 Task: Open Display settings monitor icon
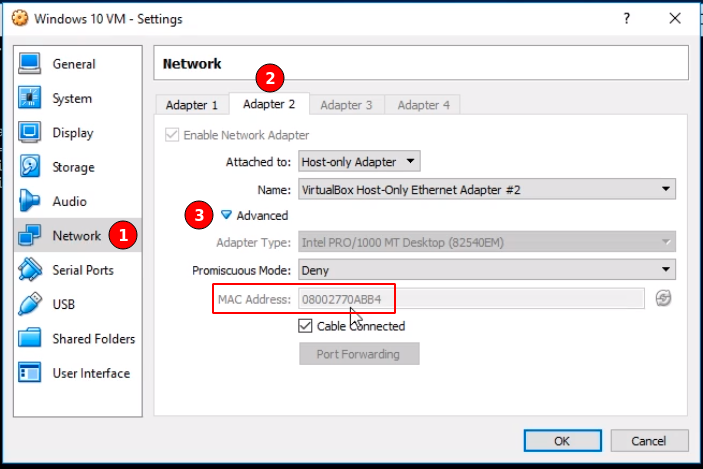click(30, 133)
